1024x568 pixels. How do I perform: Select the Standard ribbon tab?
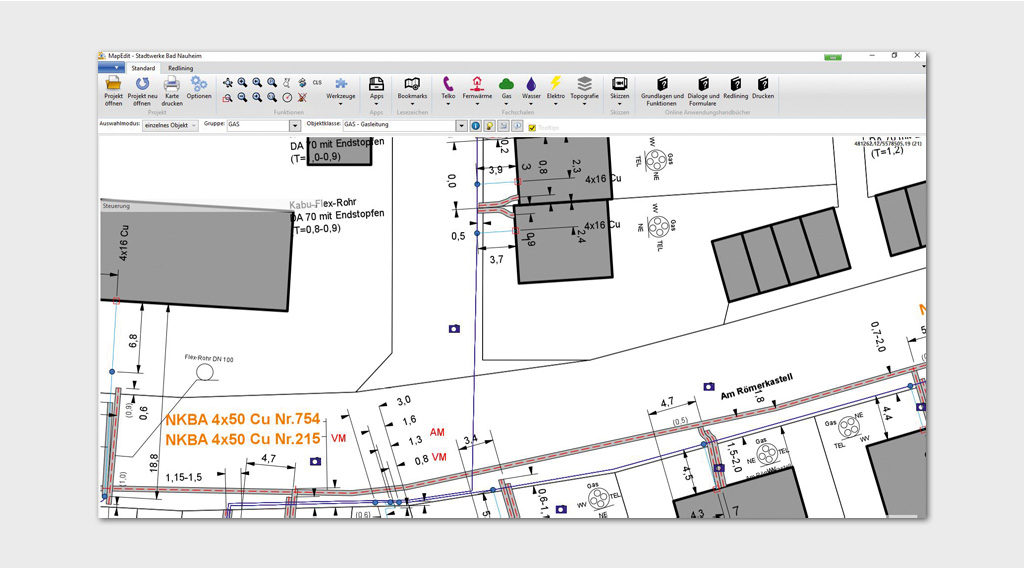coord(143,68)
